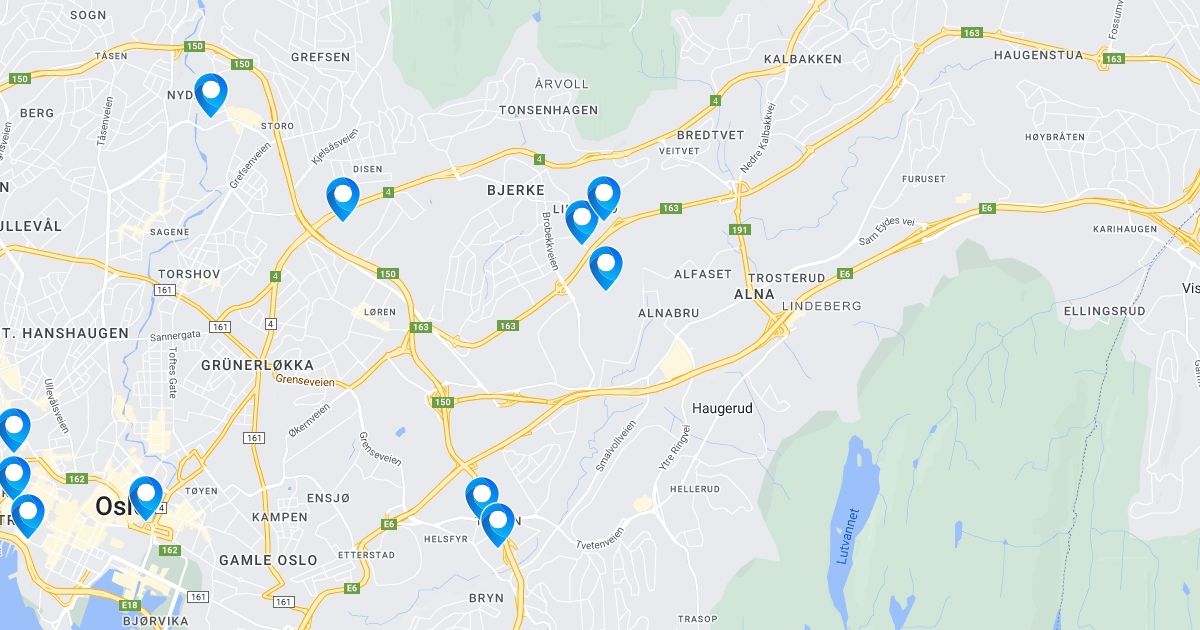Select the ALNA district label
This screenshot has width=1200, height=630.
754,294
